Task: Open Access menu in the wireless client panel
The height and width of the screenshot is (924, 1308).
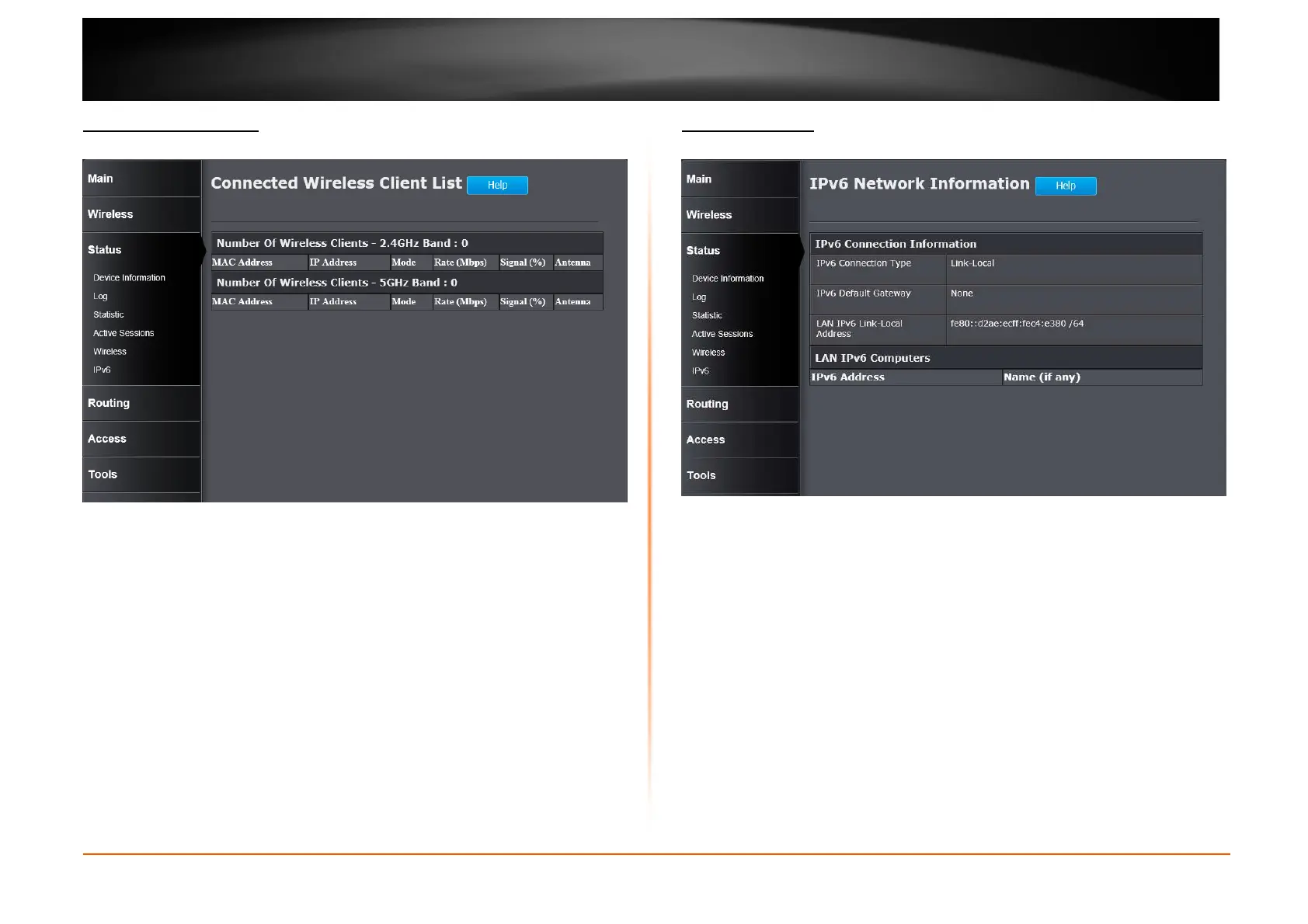Action: [141, 439]
